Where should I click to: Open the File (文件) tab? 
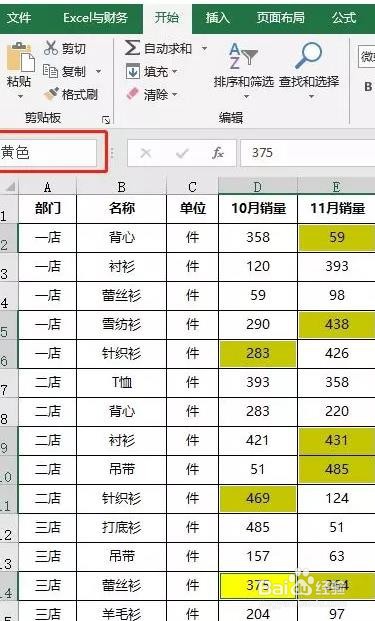point(19,18)
